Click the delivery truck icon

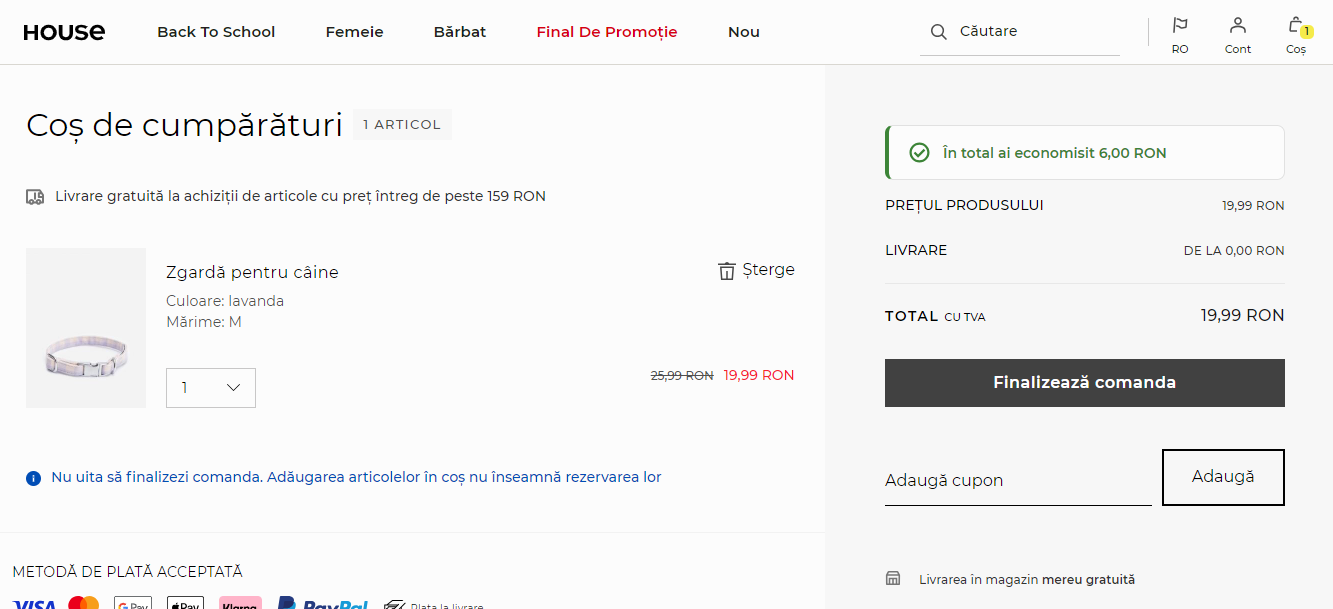(35, 197)
